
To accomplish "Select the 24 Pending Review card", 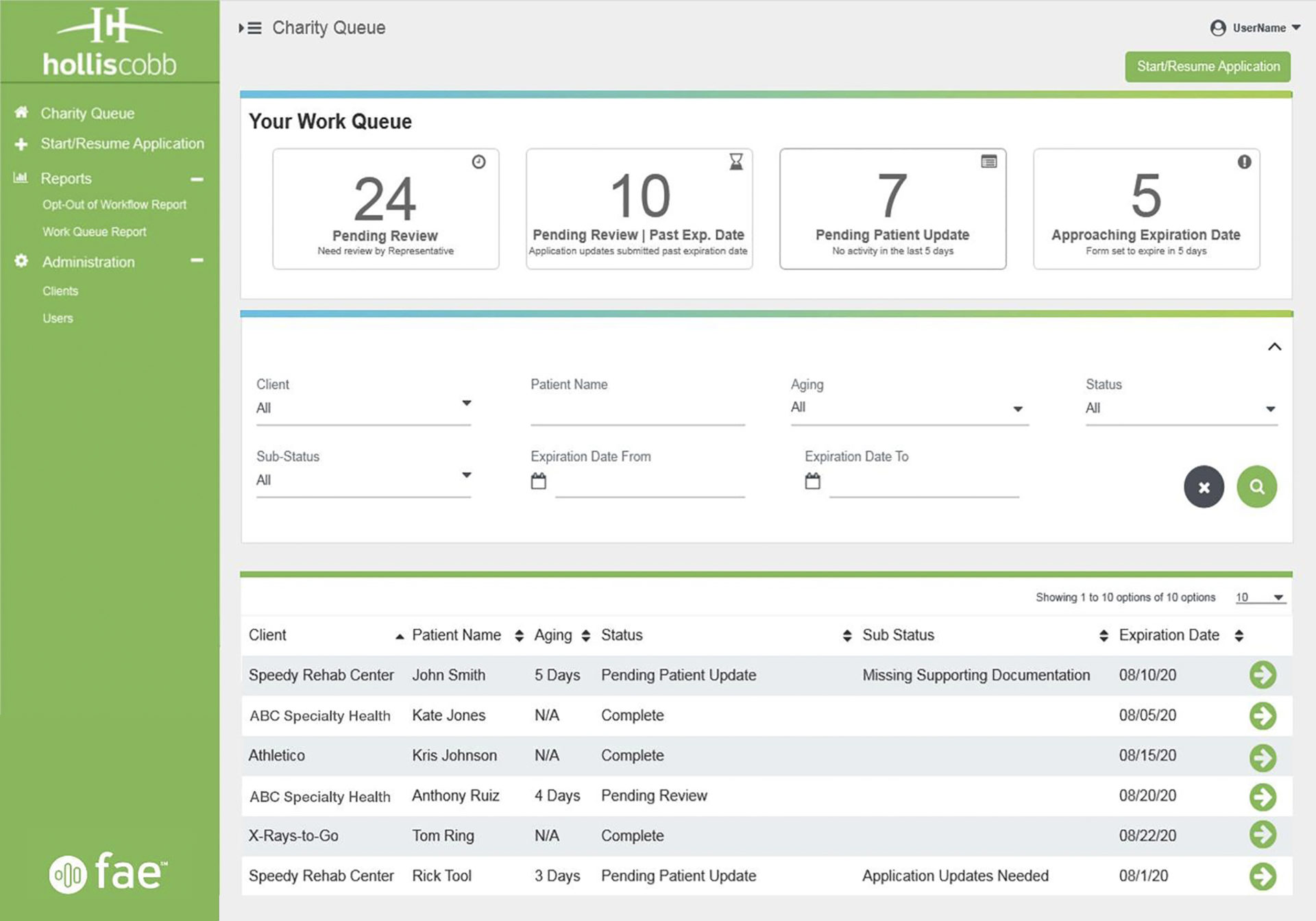I will 385,209.
